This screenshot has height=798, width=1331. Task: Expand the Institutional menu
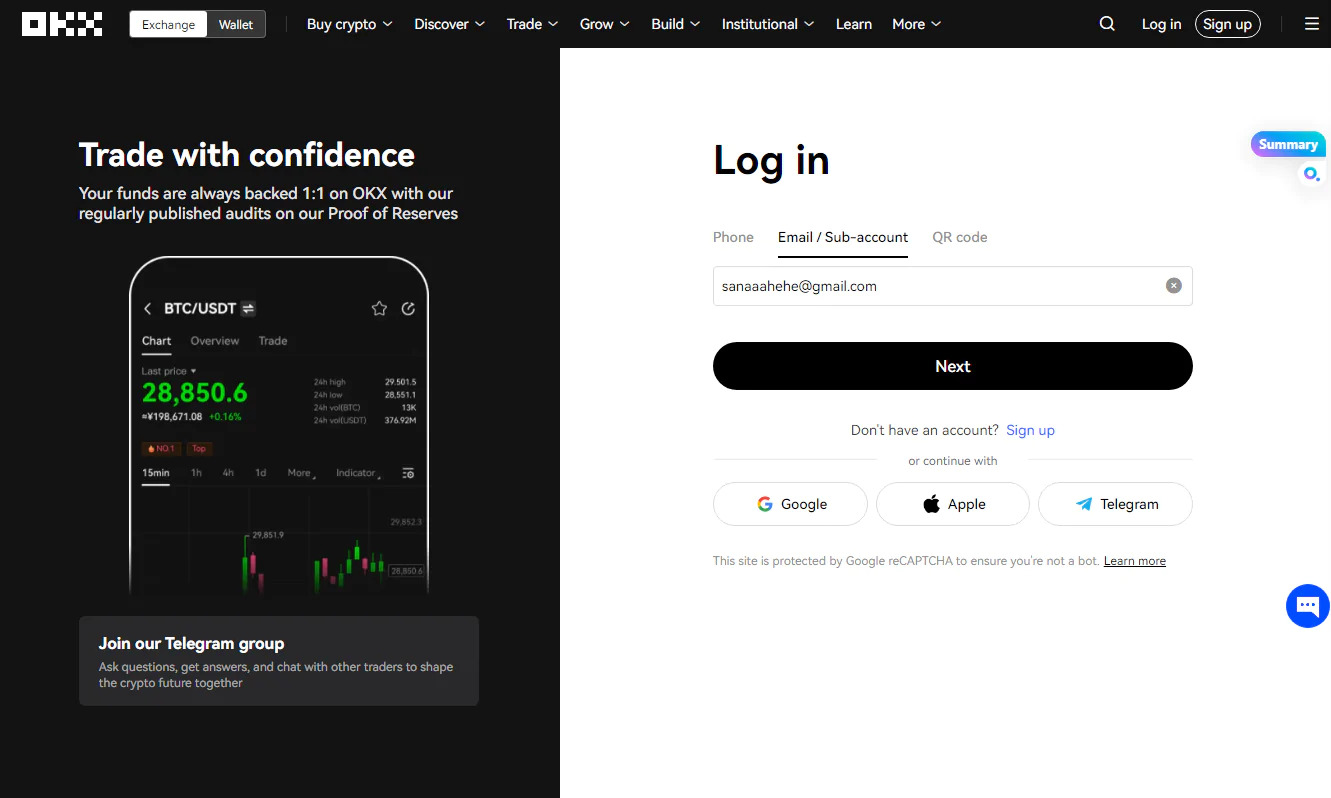767,24
